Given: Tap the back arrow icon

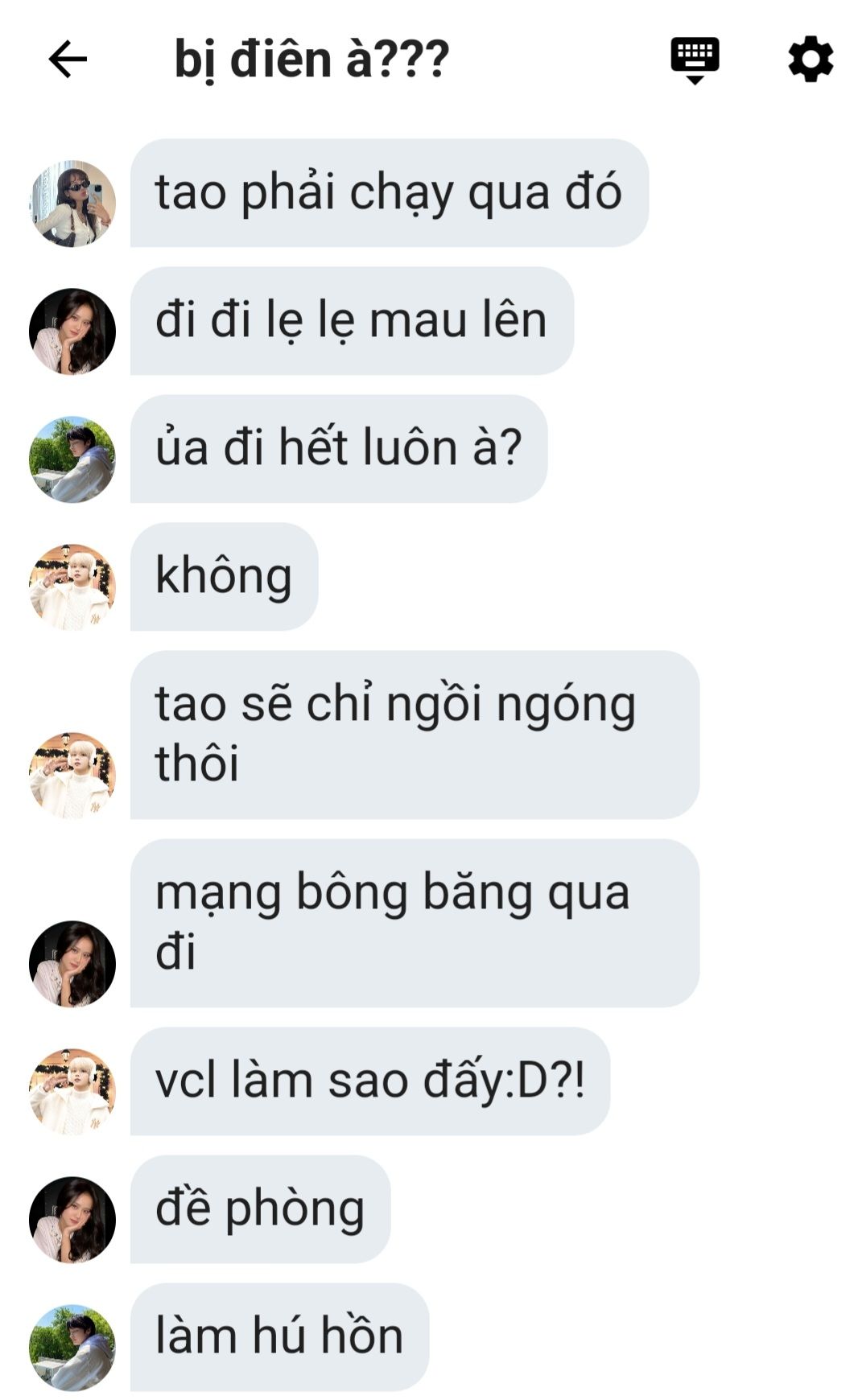Looking at the screenshot, I should [x=68, y=60].
